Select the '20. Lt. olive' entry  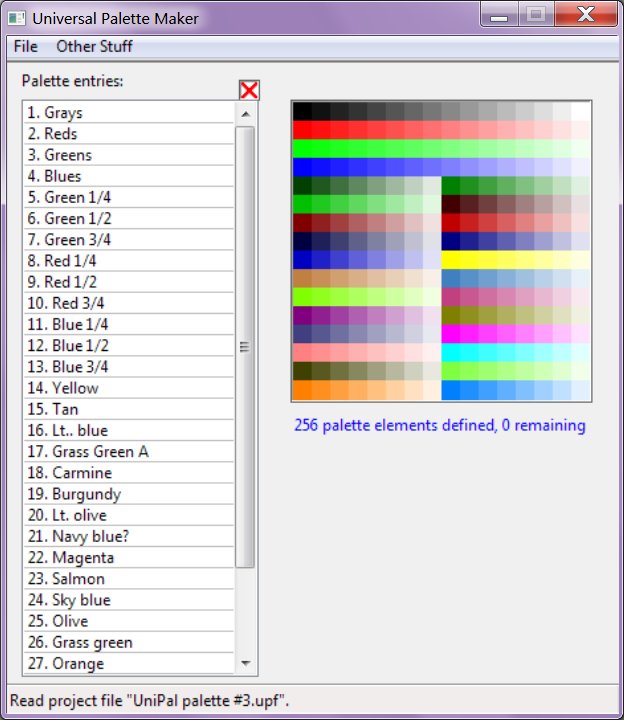tap(129, 515)
